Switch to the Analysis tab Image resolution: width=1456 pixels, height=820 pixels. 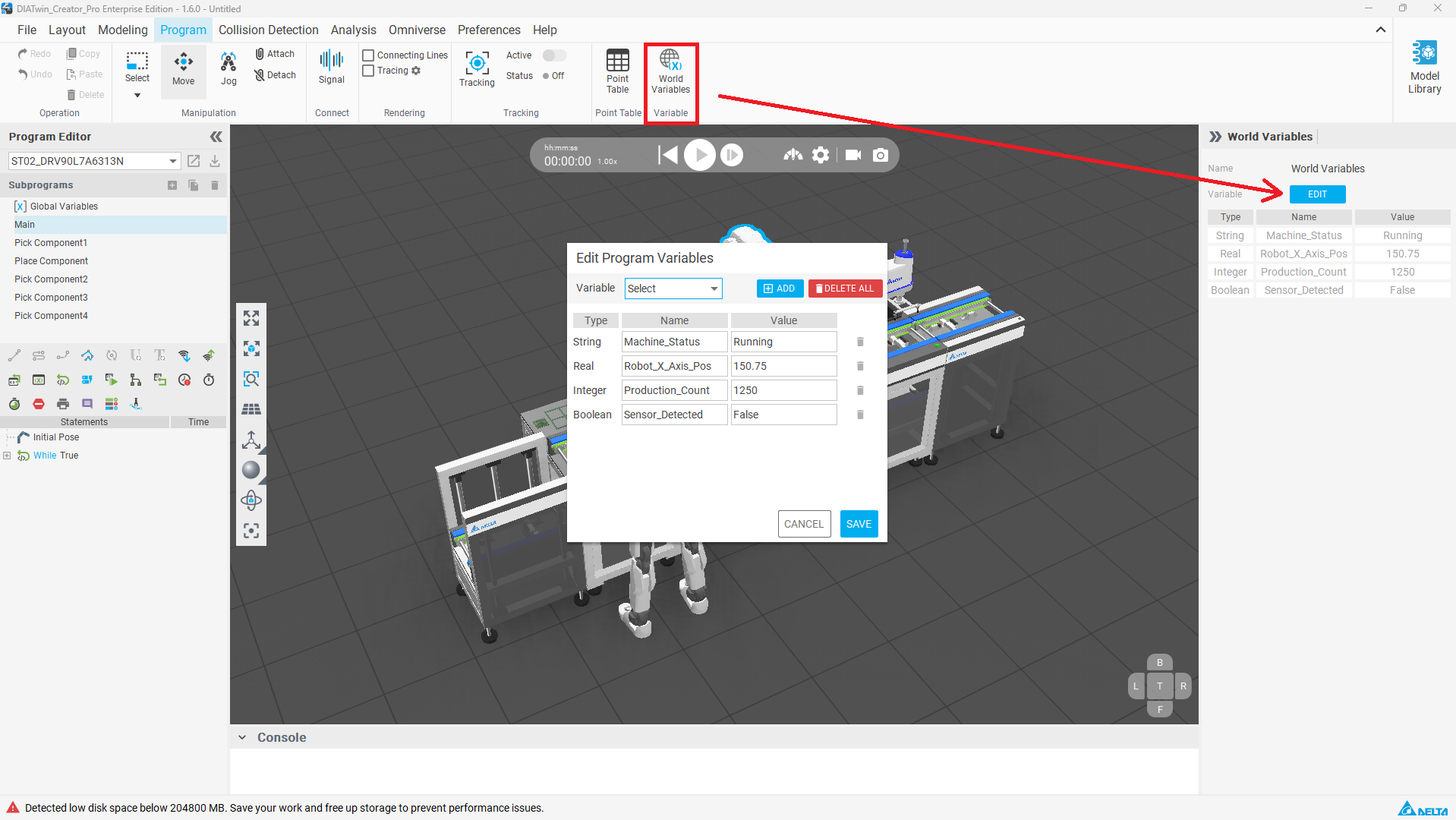click(x=353, y=30)
